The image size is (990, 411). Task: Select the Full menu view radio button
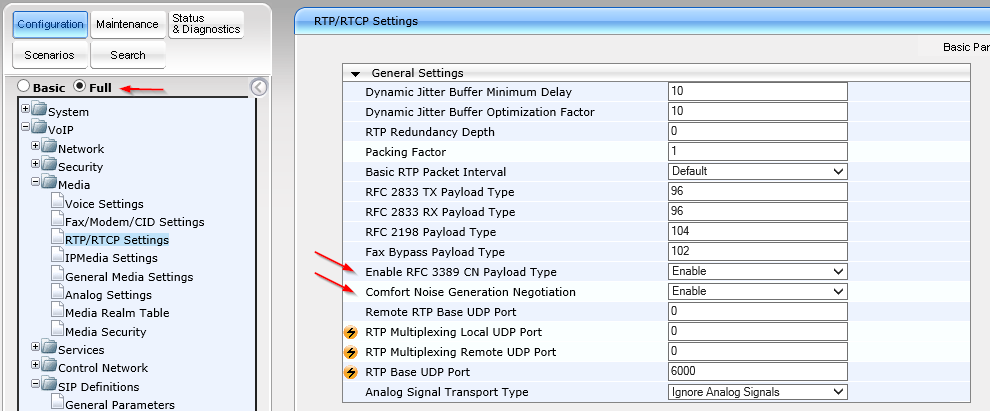(80, 86)
